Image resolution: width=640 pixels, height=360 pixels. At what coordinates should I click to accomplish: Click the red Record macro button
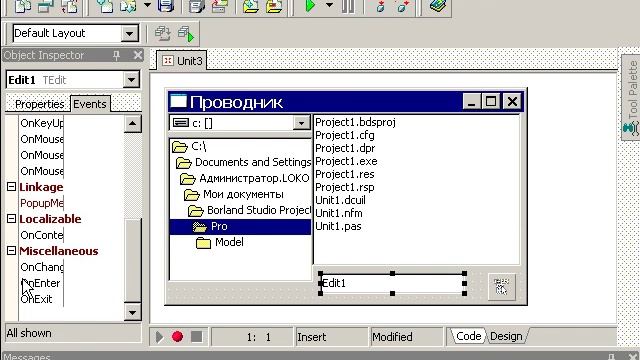click(178, 337)
